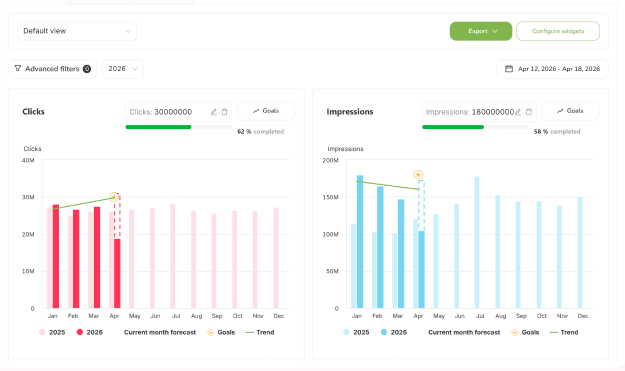Image resolution: width=625 pixels, height=371 pixels.
Task: Click the Clicks widget title
Action: pos(33,112)
